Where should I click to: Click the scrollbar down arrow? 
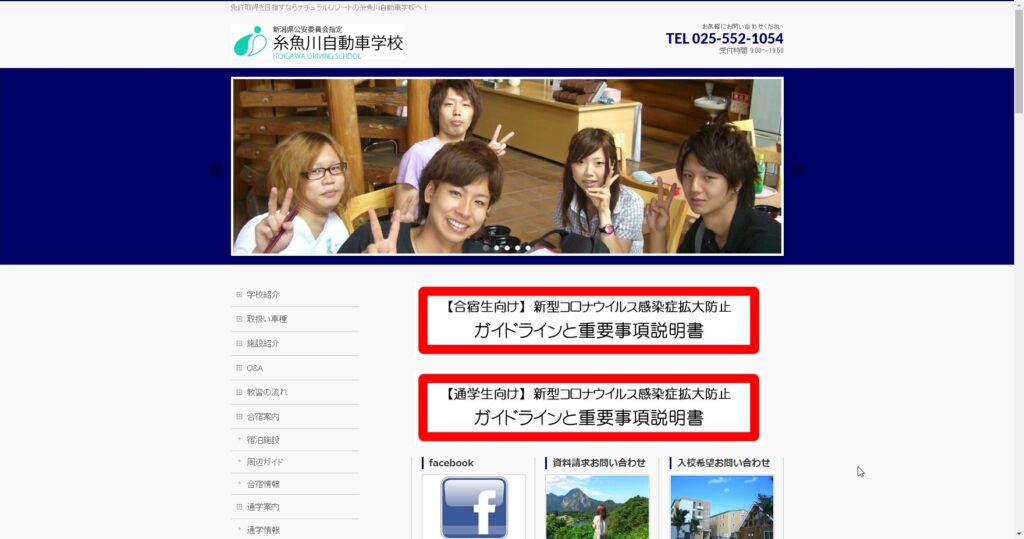coord(1018,534)
